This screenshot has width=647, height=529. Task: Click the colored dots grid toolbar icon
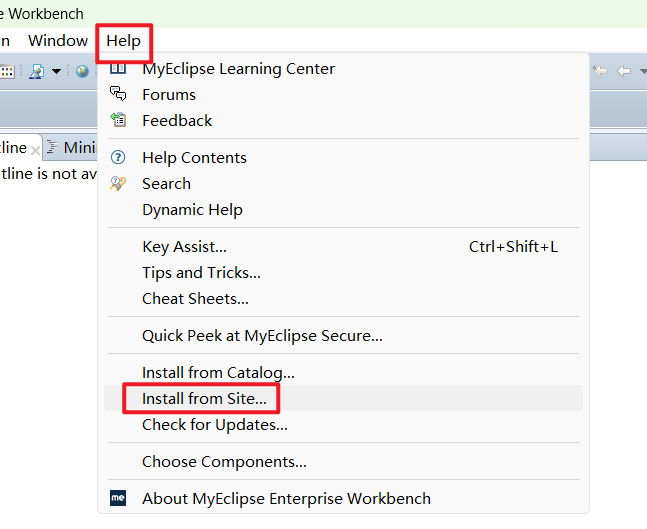click(7, 71)
